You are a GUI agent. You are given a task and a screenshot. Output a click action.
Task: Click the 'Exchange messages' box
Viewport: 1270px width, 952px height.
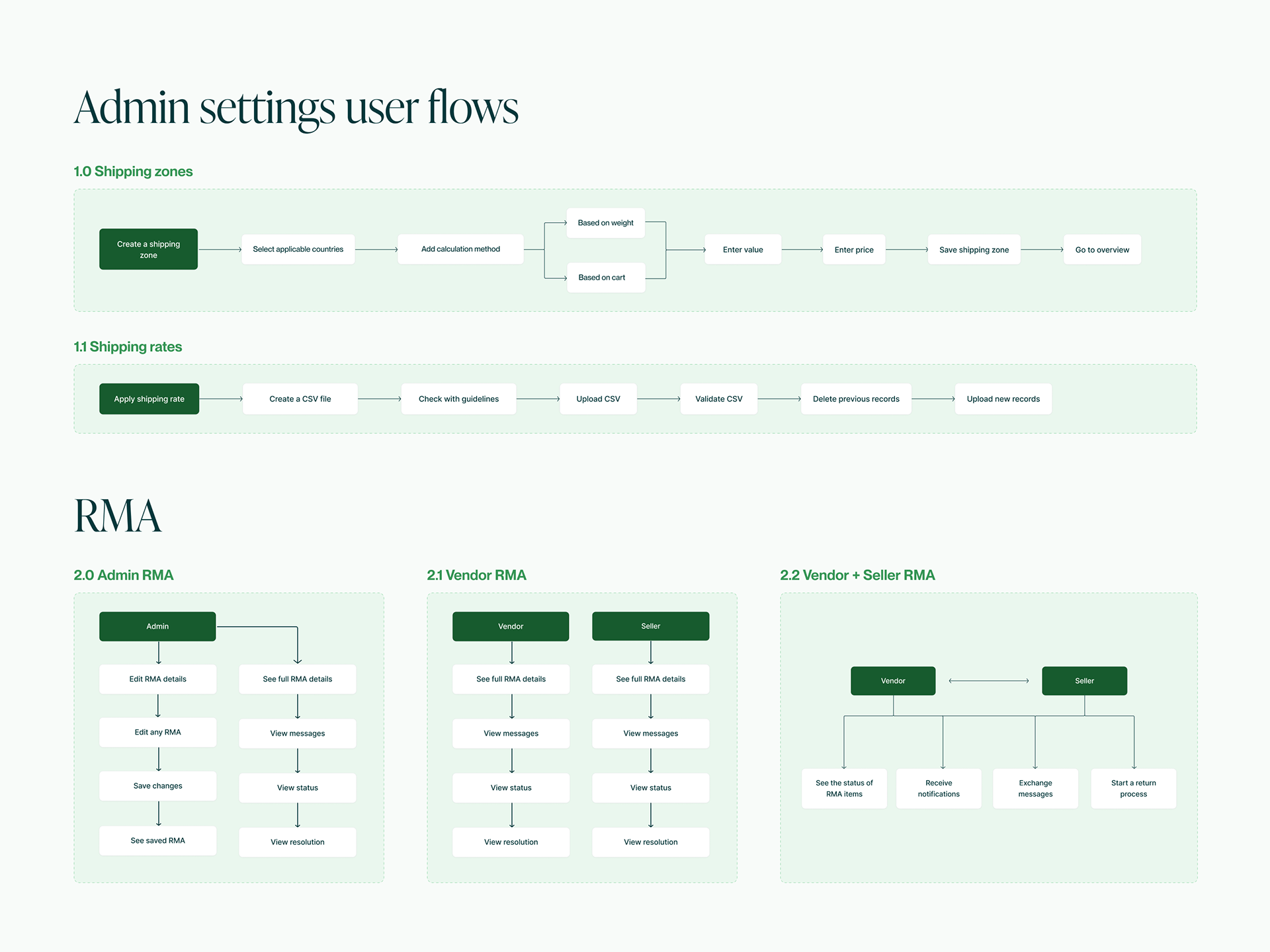click(x=1035, y=788)
